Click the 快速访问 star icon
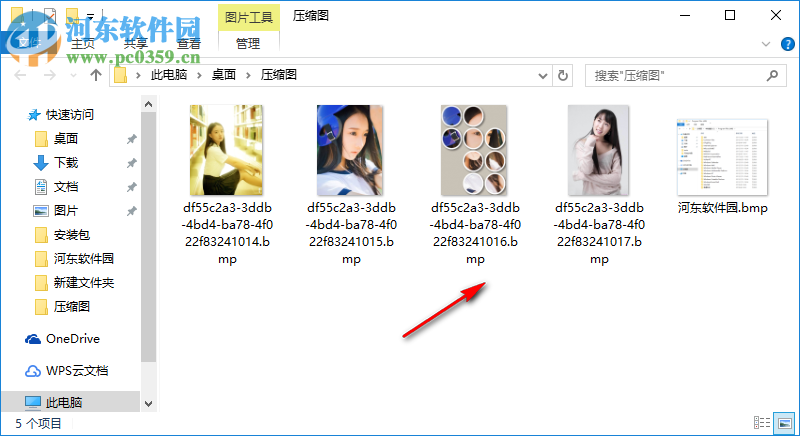This screenshot has width=800, height=436. pos(34,115)
